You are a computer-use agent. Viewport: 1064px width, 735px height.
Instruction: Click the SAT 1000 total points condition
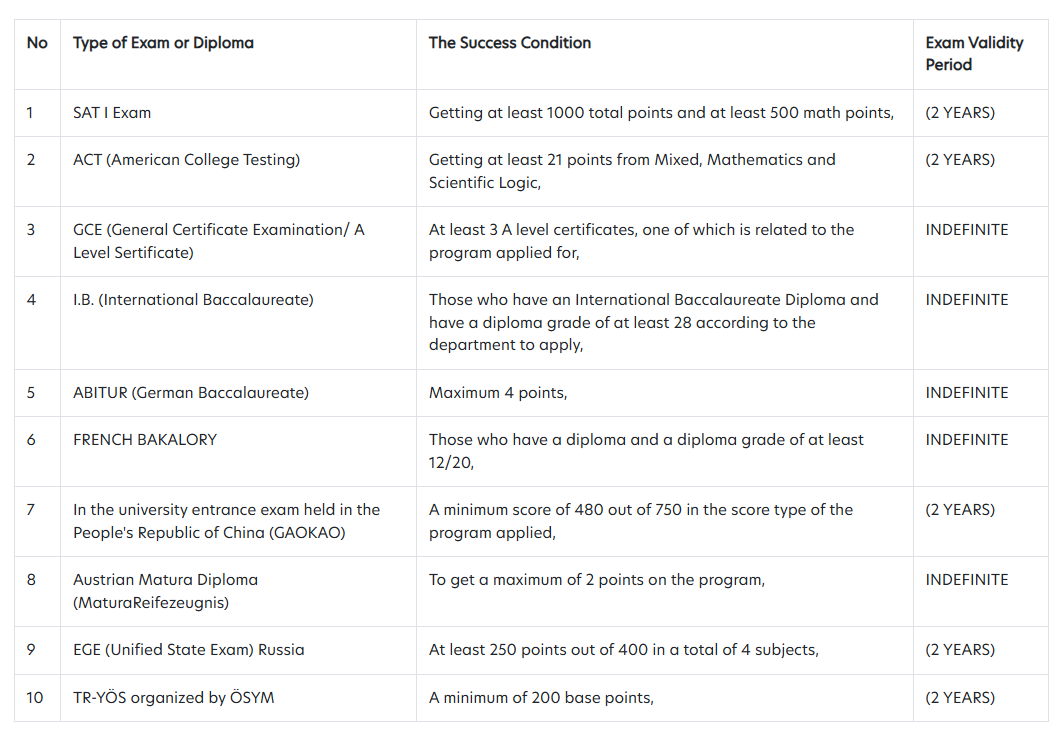[662, 113]
